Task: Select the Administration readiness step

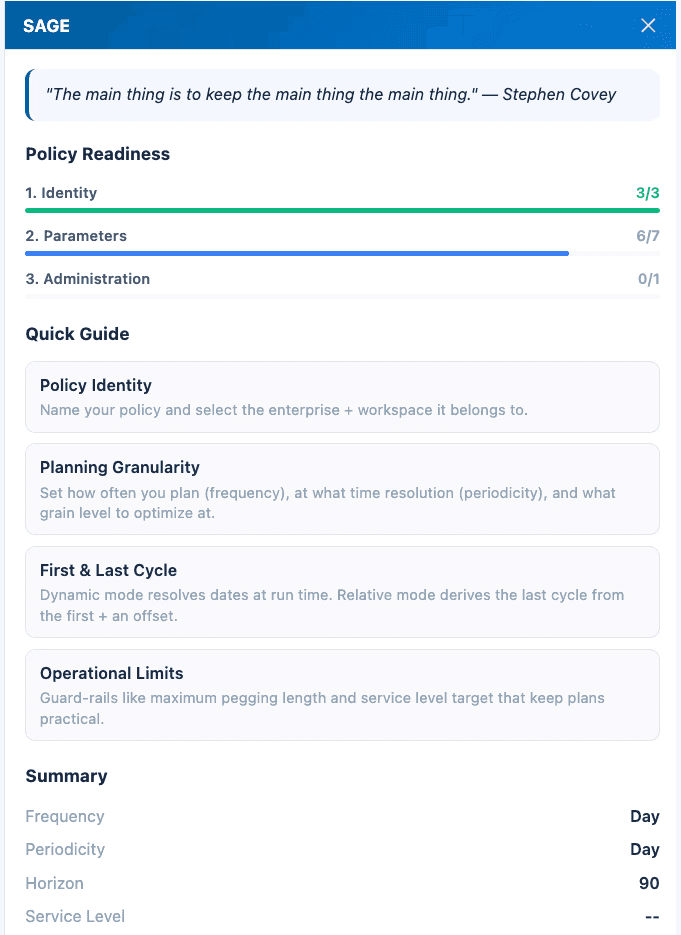Action: [x=88, y=279]
